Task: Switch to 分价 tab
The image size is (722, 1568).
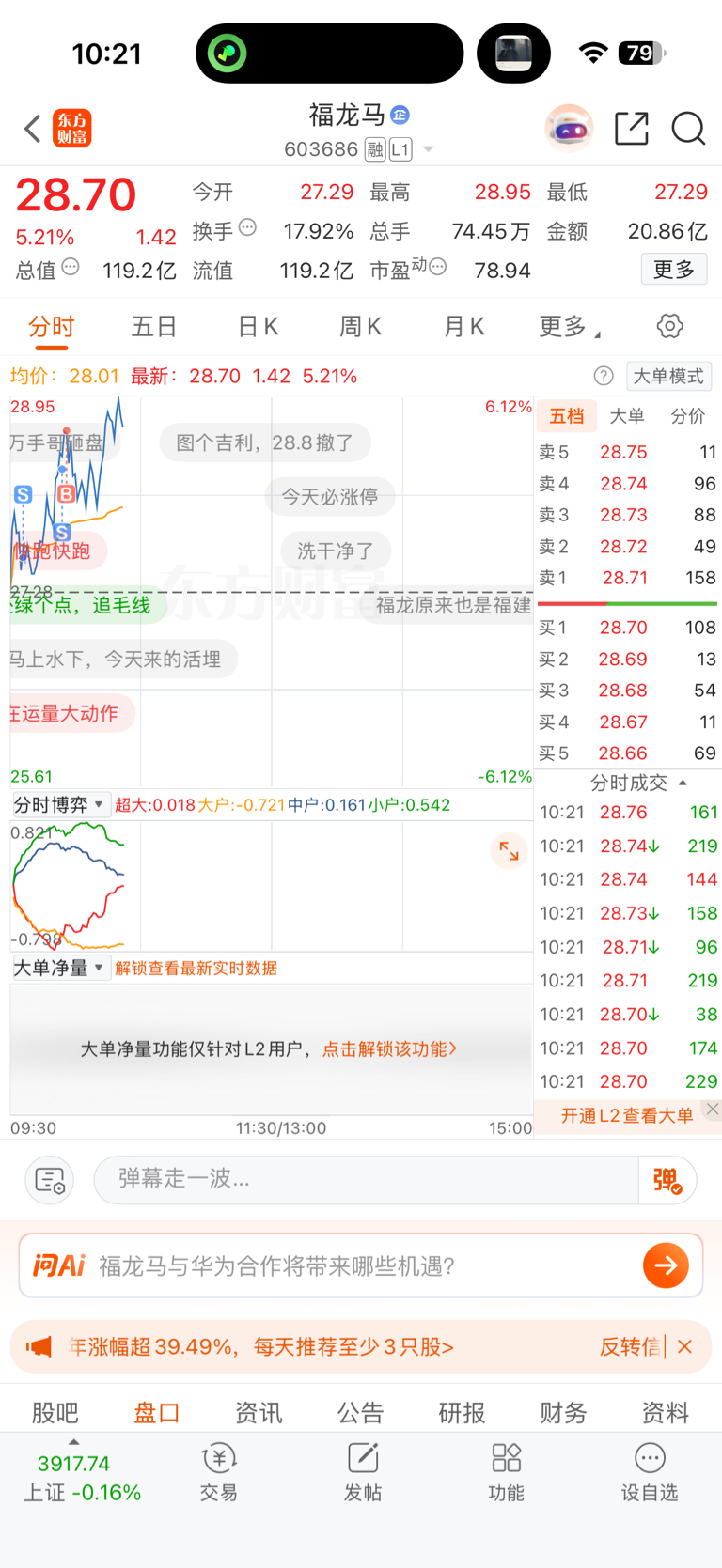Action: pos(687,416)
